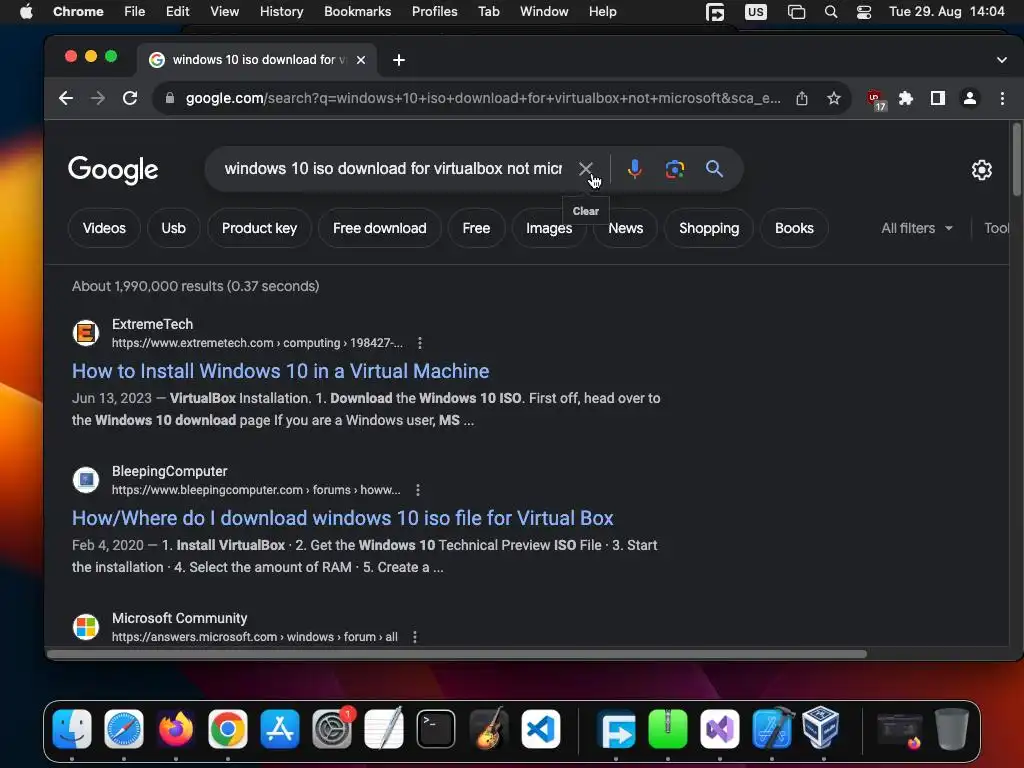The height and width of the screenshot is (768, 1024).
Task: Select the Product key filter chip
Action: [259, 228]
